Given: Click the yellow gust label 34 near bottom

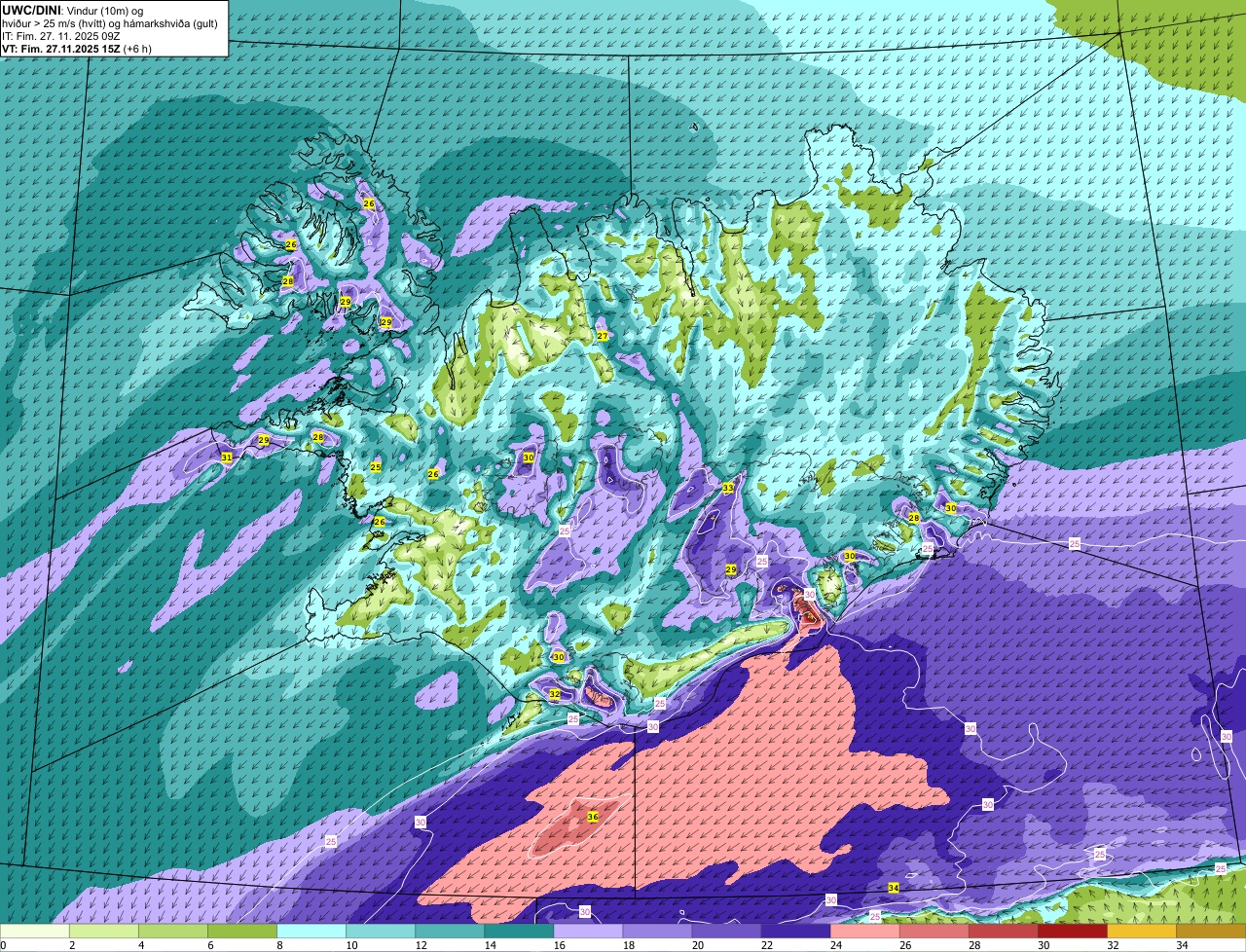Looking at the screenshot, I should coord(894,887).
